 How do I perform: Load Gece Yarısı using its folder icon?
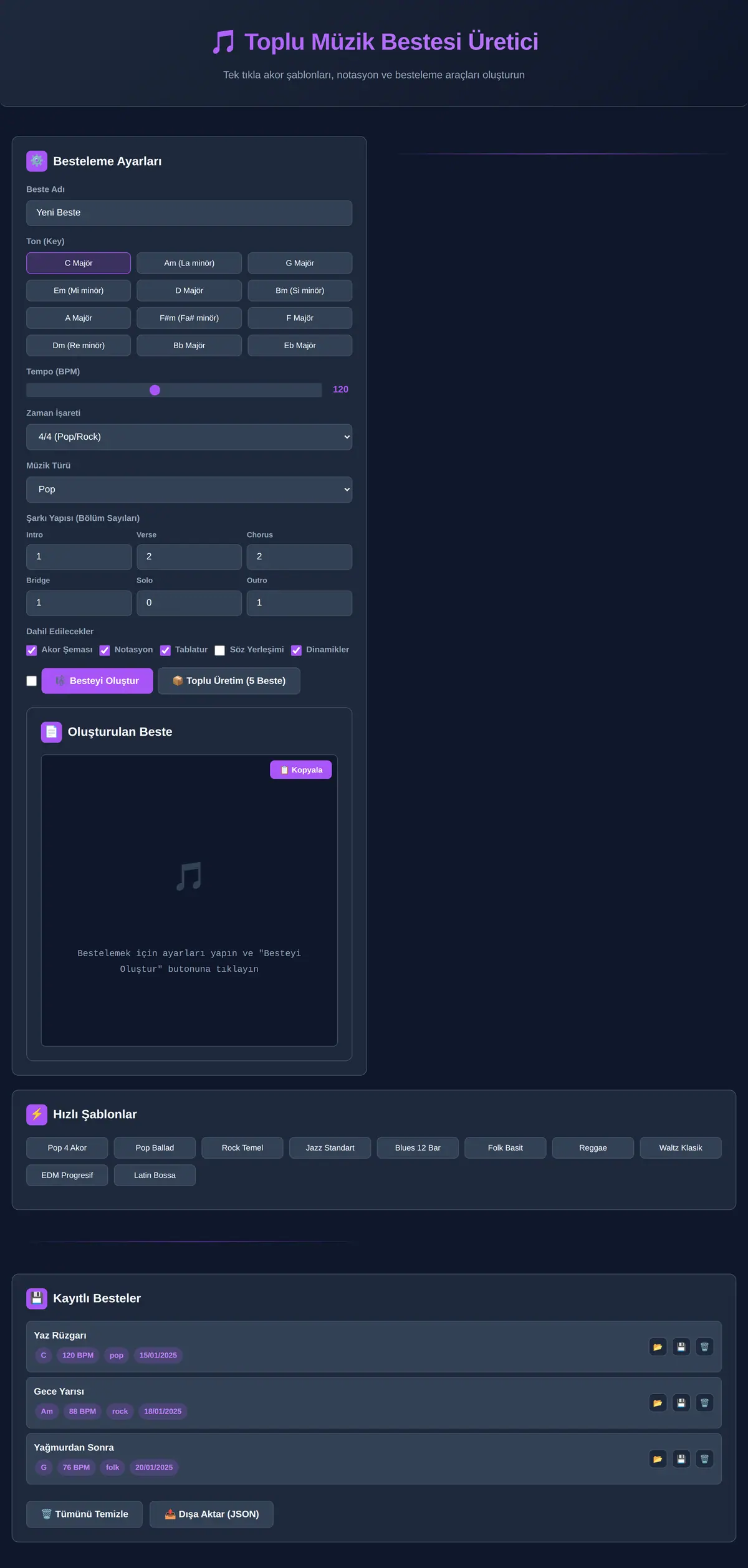click(658, 1402)
